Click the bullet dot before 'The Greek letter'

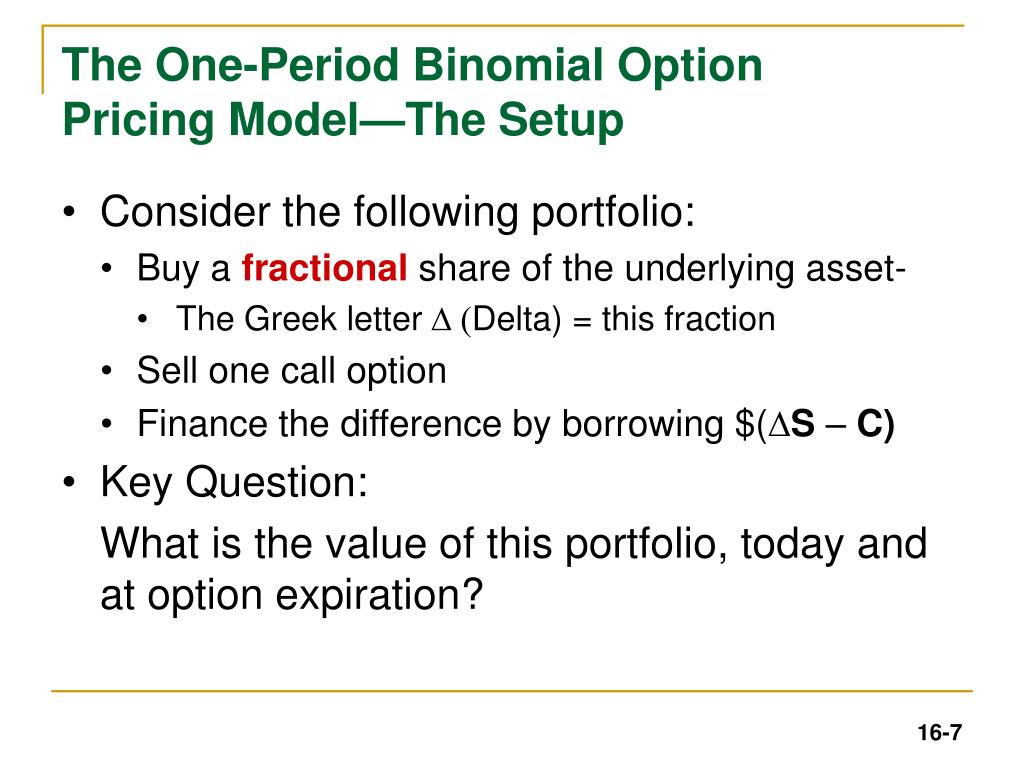point(143,319)
